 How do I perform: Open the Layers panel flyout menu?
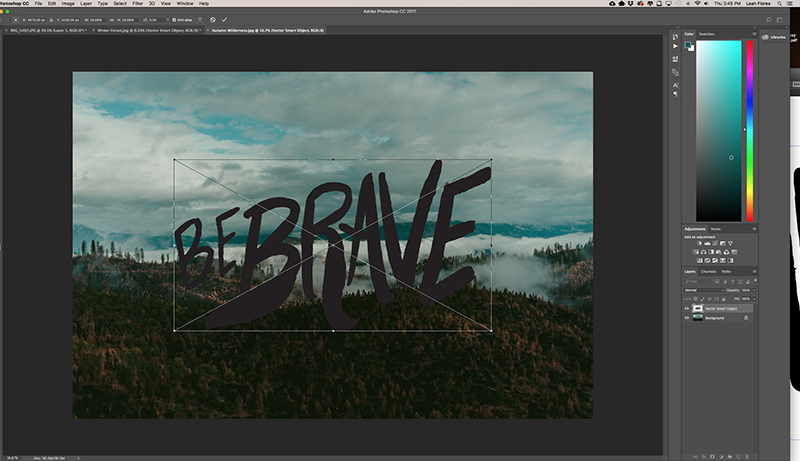point(754,271)
